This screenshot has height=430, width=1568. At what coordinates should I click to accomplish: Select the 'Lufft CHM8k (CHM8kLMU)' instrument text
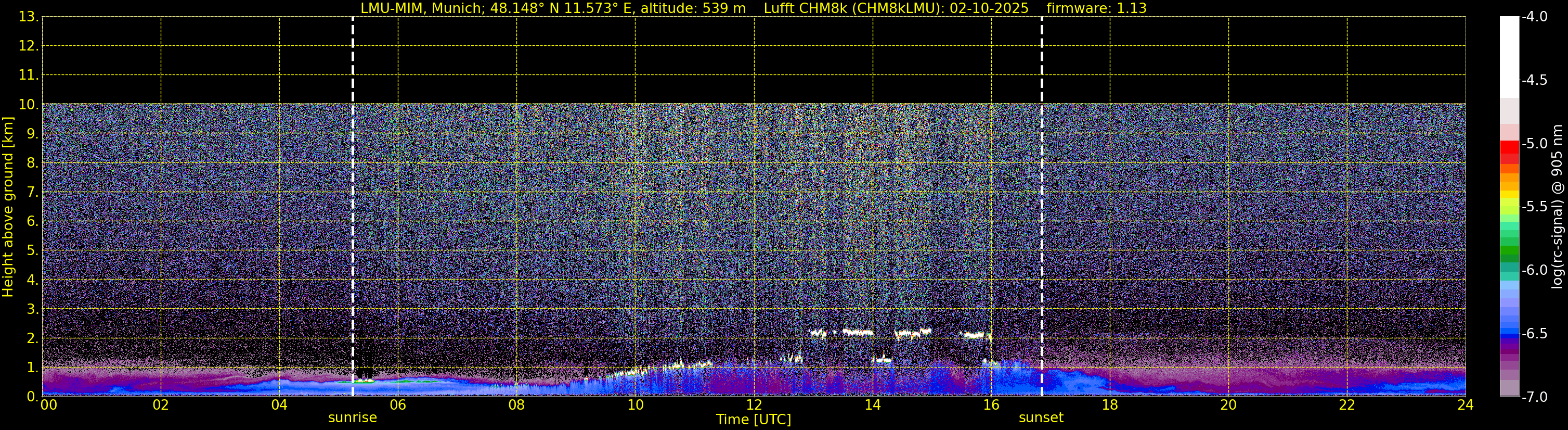(853, 8)
